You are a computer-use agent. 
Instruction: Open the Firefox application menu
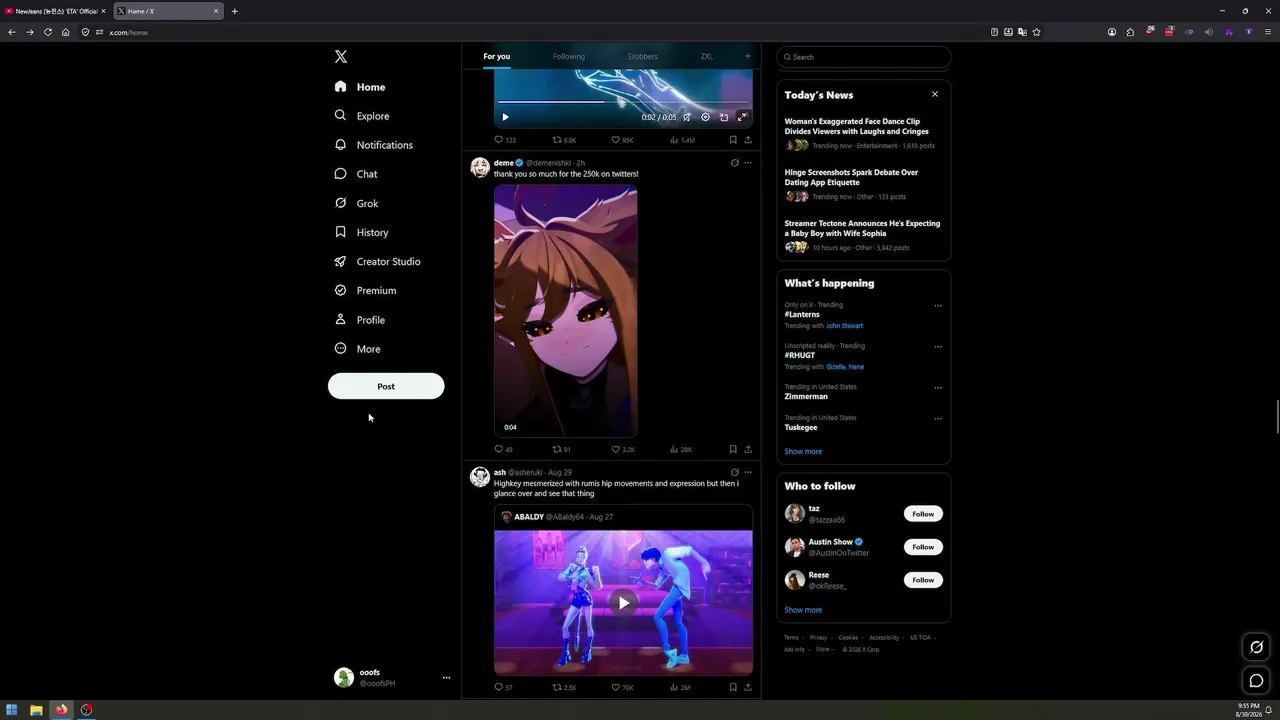click(x=1268, y=32)
